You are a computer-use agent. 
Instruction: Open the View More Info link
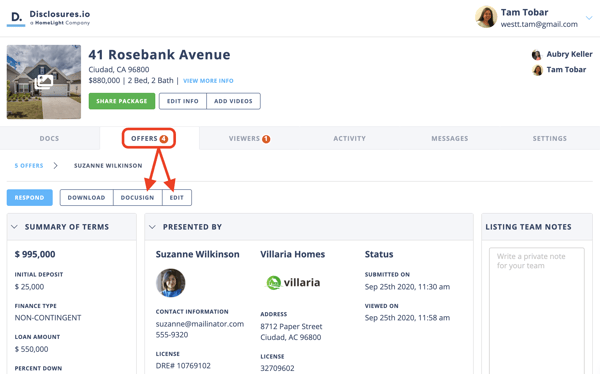[x=208, y=81]
